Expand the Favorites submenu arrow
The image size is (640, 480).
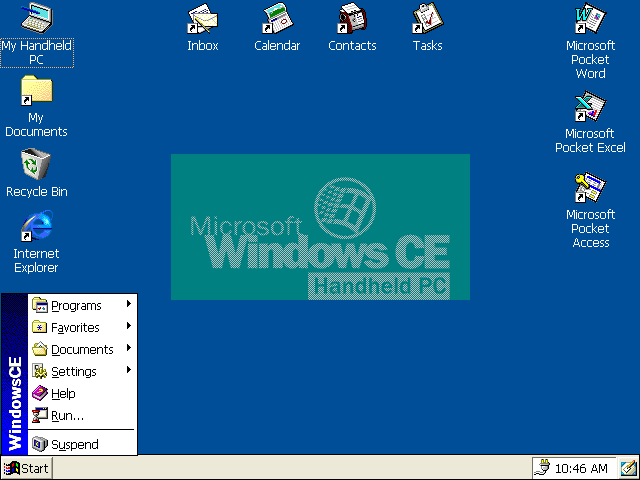pyautogui.click(x=129, y=326)
